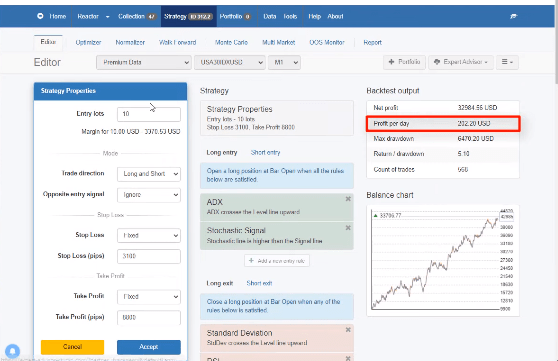Open the ADX entry rule

point(277,207)
